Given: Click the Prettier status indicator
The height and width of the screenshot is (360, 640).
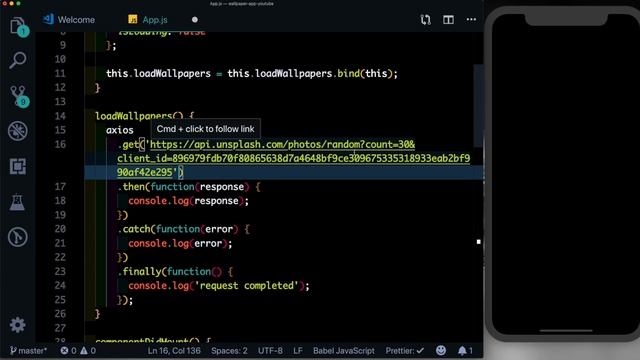Looking at the screenshot, I should pyautogui.click(x=404, y=351).
